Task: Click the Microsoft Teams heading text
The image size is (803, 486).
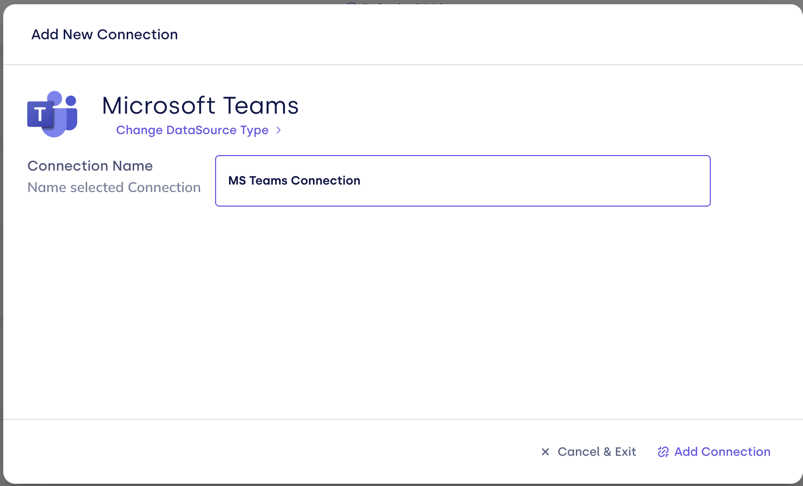Action: [x=200, y=105]
